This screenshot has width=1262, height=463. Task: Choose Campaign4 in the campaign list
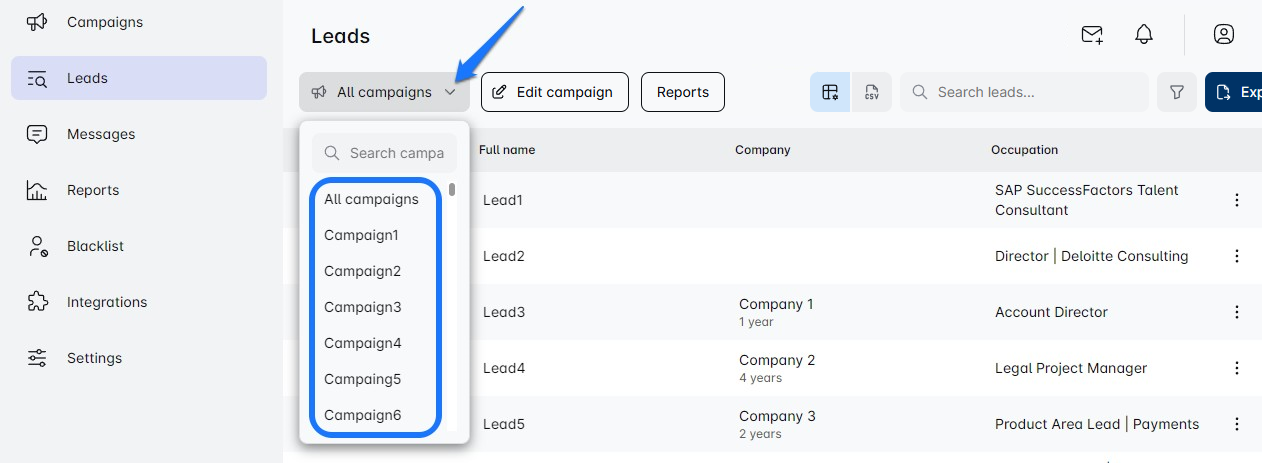pos(362,343)
